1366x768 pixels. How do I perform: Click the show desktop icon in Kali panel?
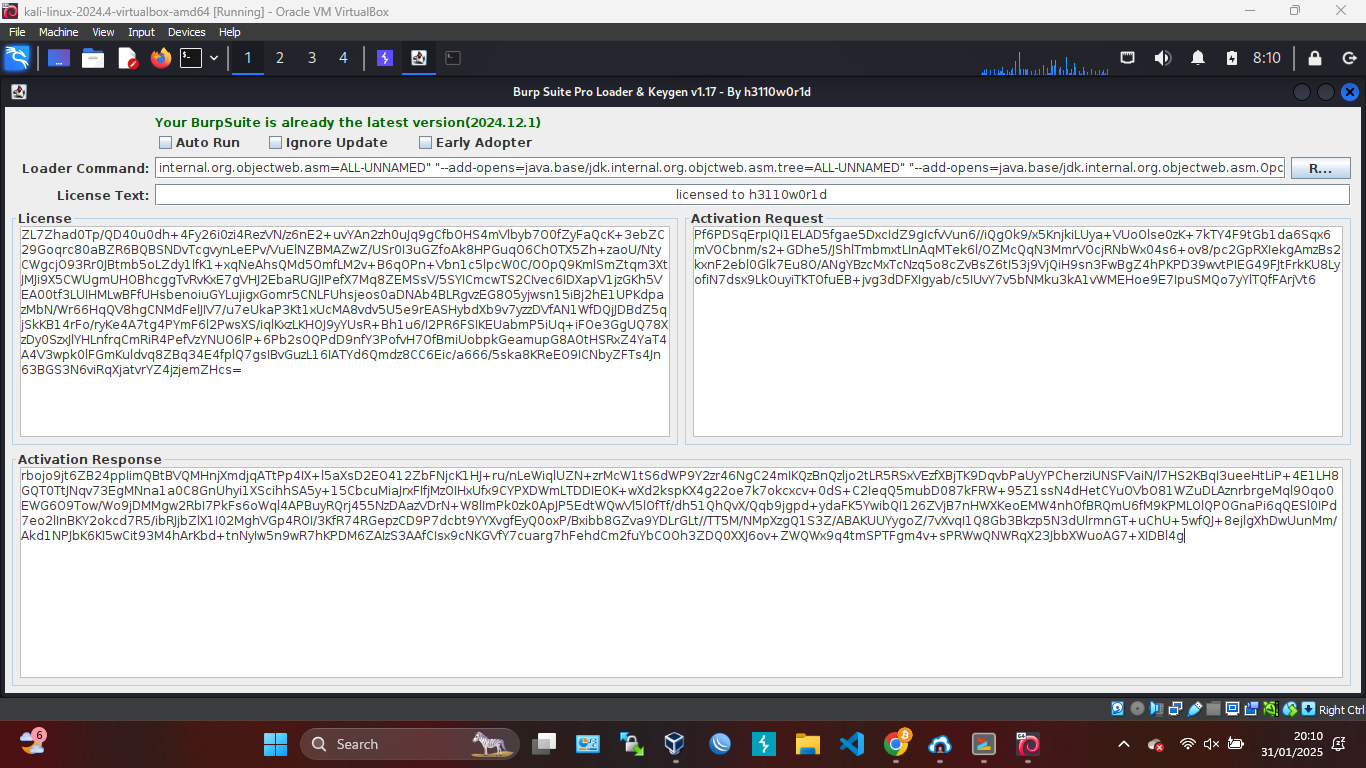[x=59, y=58]
